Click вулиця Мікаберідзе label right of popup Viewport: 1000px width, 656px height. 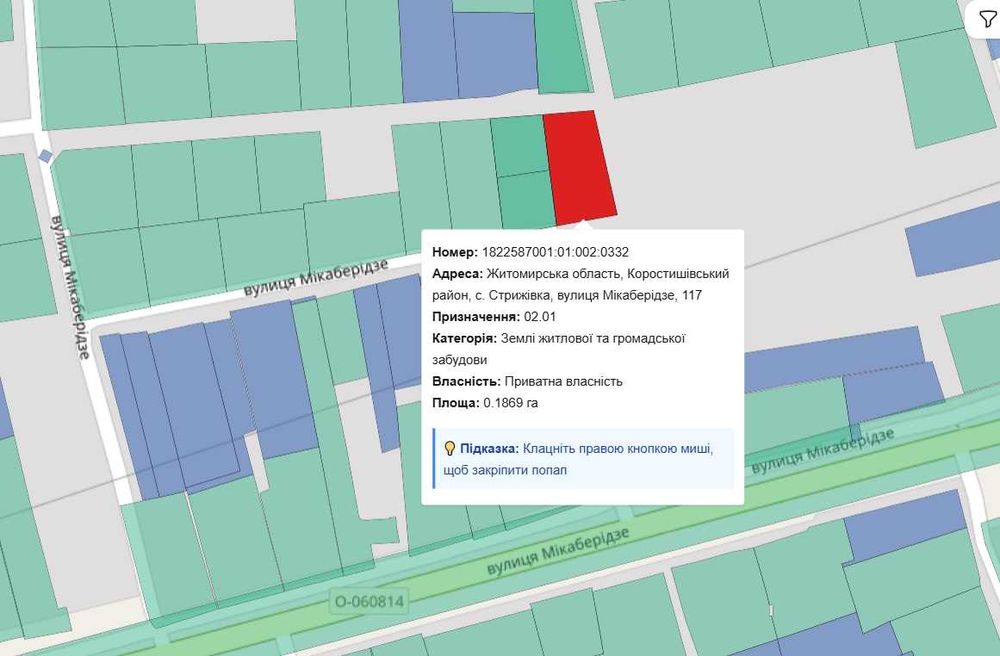click(x=823, y=451)
